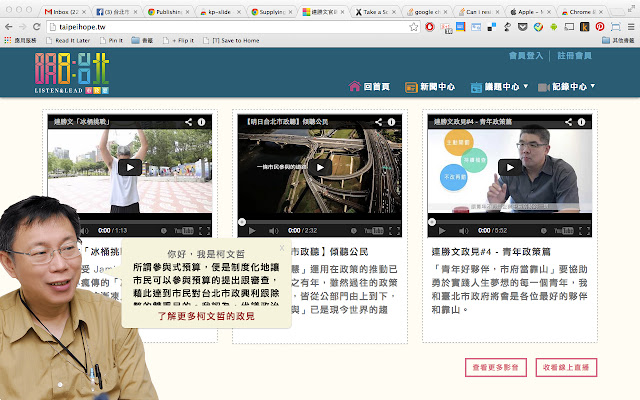The height and width of the screenshot is (400, 640).
Task: Click small play control of 明日台北市政廳 video
Action: tap(252, 231)
